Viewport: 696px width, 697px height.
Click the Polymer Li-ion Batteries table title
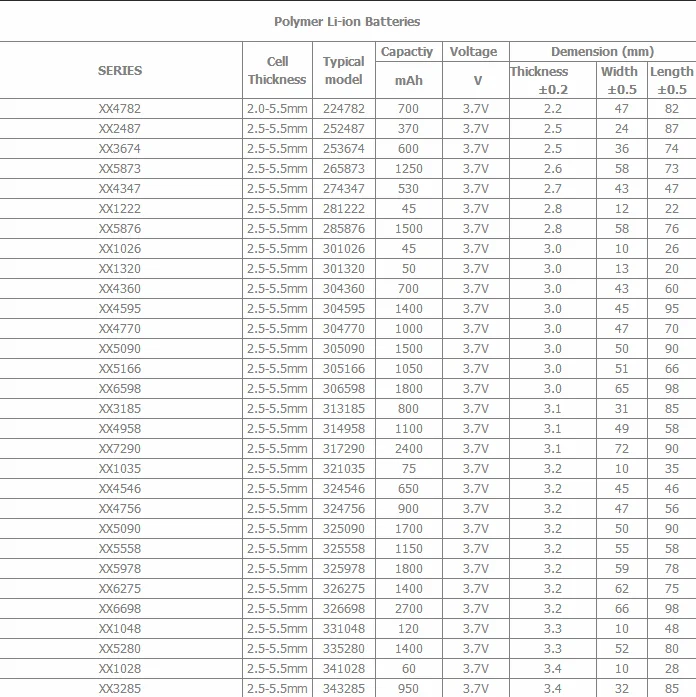tap(347, 21)
